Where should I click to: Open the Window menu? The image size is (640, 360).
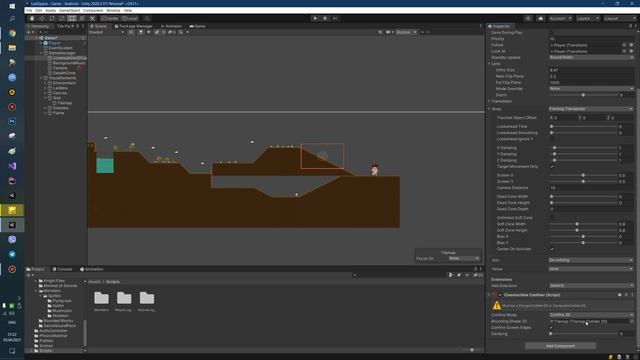[113, 11]
